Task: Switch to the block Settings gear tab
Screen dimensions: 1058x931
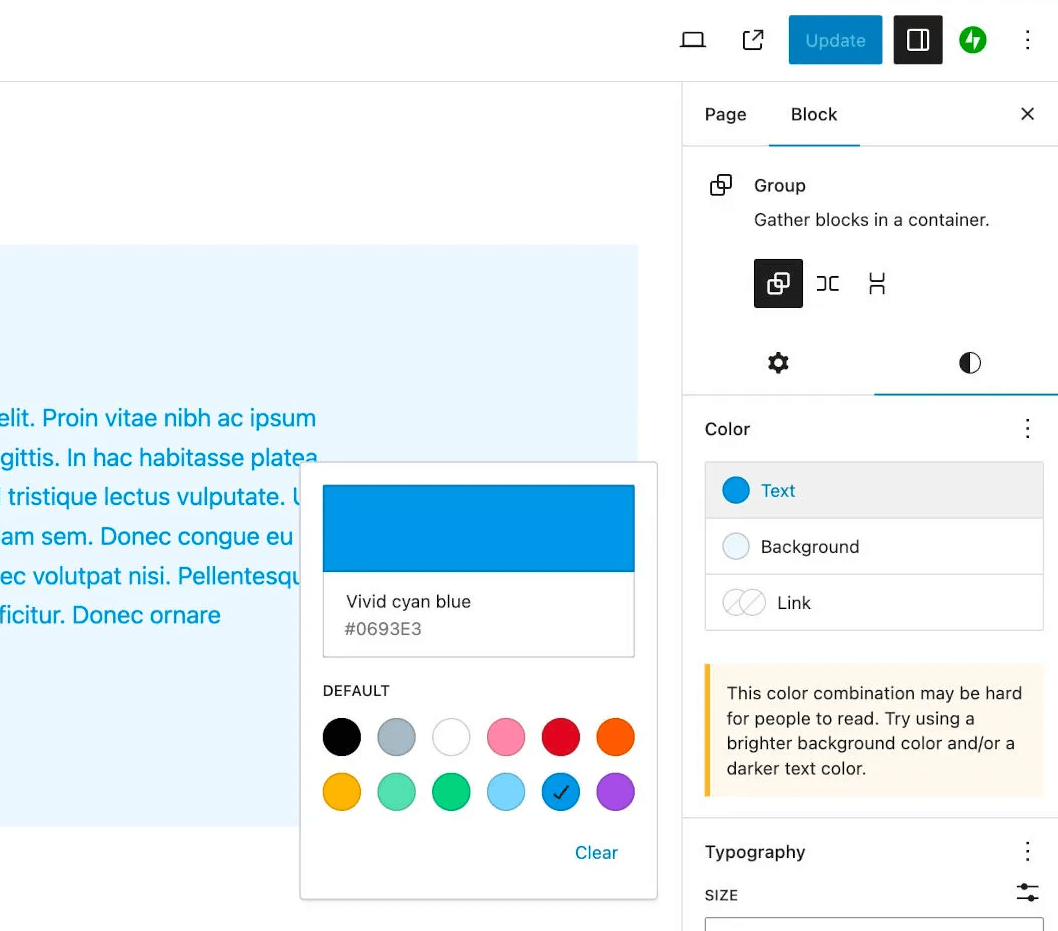Action: (778, 363)
